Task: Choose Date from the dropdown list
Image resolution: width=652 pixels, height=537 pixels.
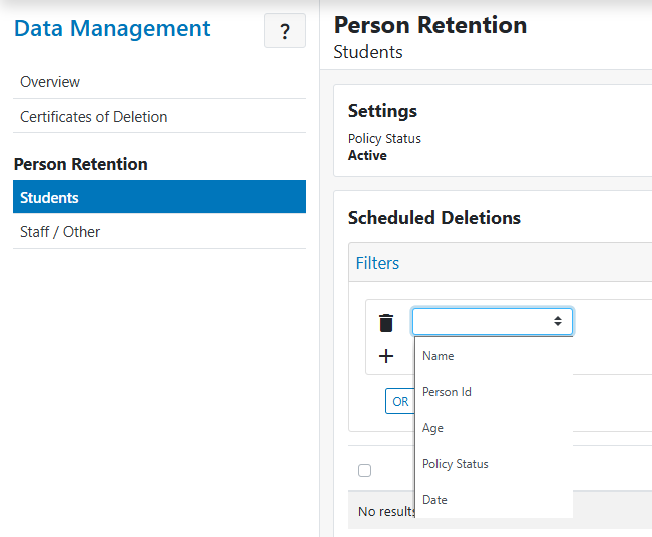Action: (x=435, y=500)
